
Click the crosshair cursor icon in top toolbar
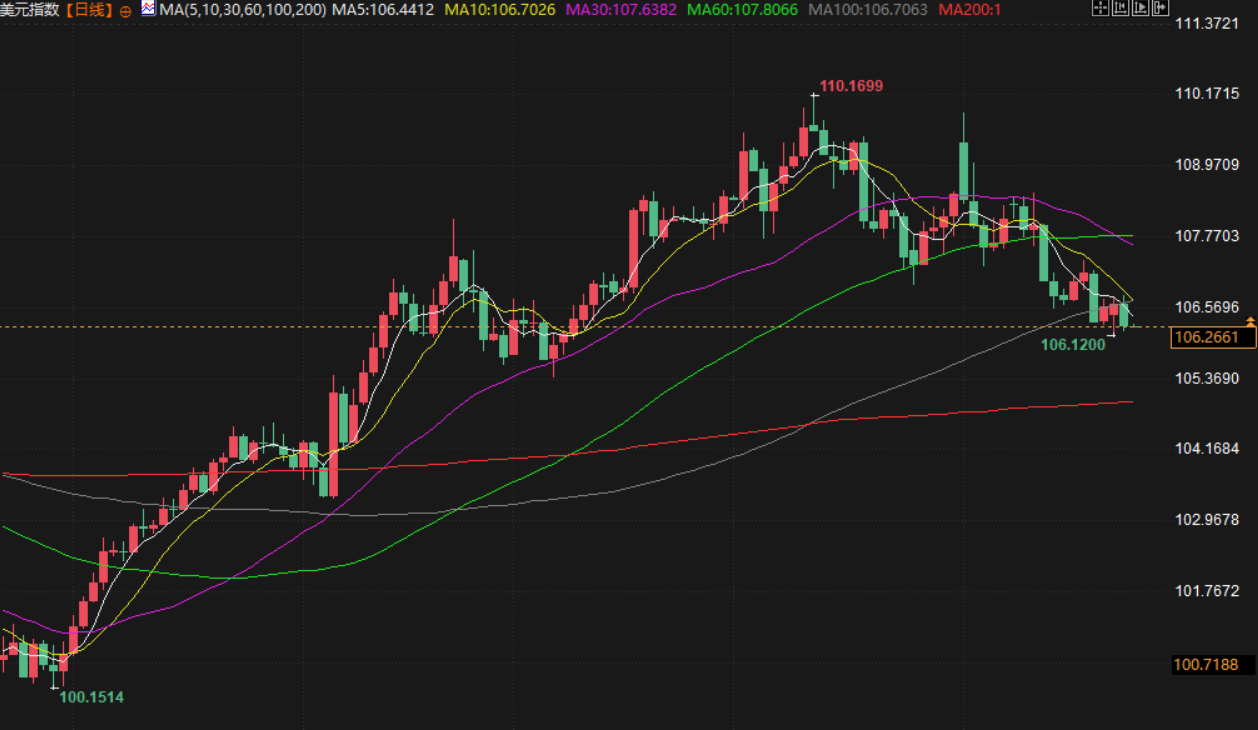pyautogui.click(x=1099, y=8)
